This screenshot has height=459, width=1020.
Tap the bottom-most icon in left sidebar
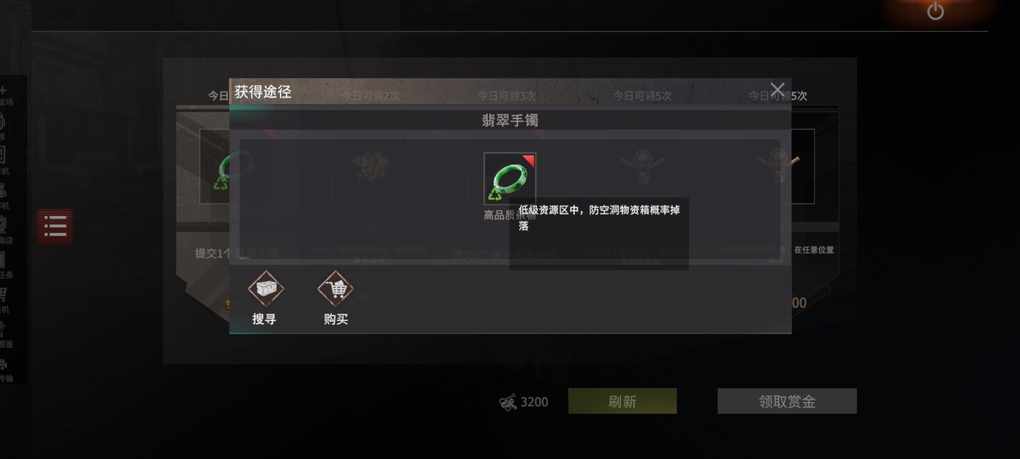pos(4,365)
